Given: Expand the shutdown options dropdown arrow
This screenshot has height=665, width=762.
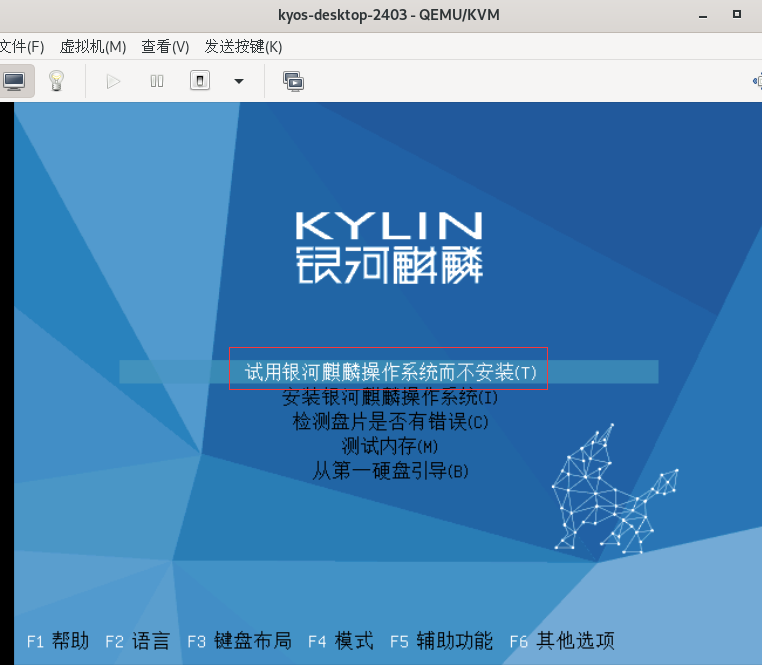Looking at the screenshot, I should 239,81.
